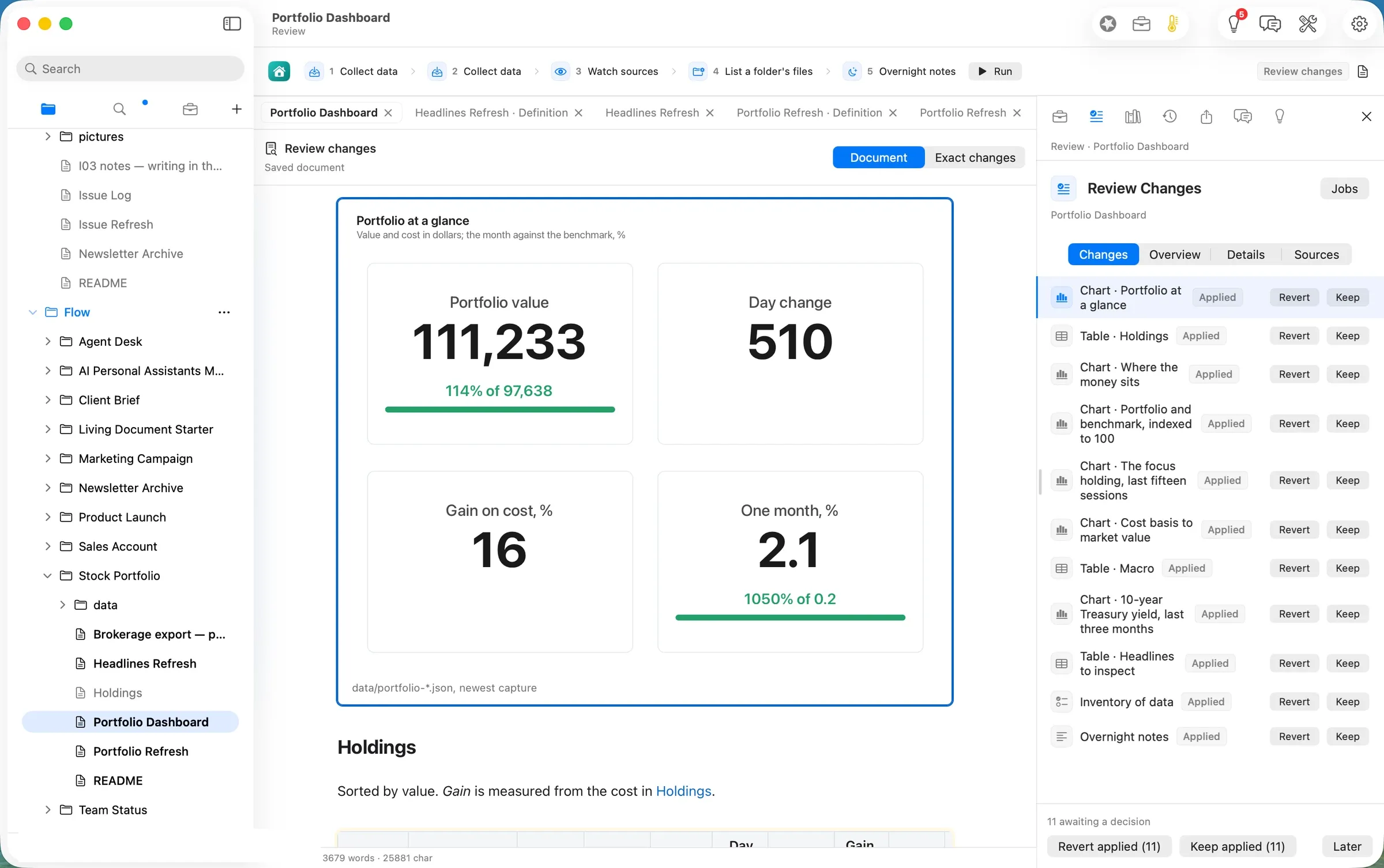1384x868 pixels.
Task: Select the Changes segment
Action: tap(1103, 255)
